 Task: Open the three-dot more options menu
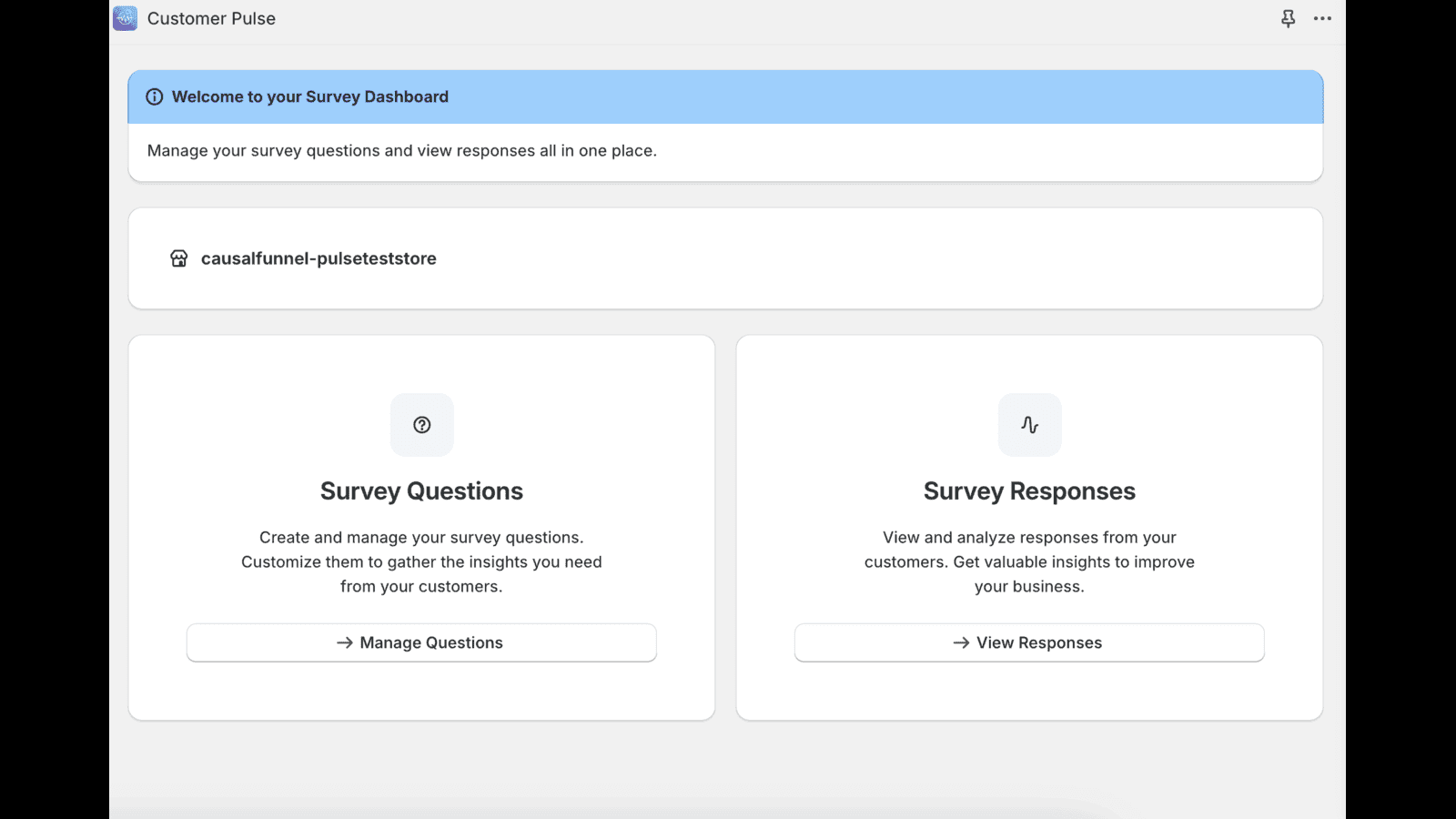point(1322,18)
